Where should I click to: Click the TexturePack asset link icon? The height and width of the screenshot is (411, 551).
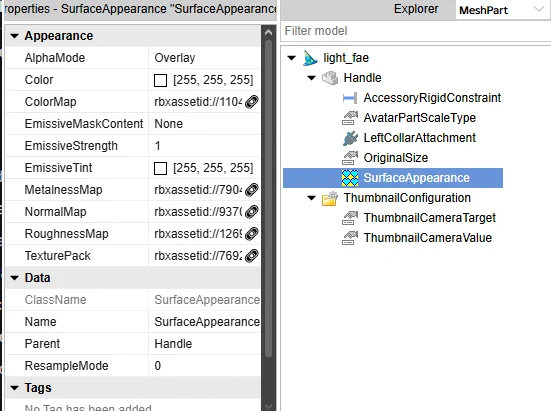(x=252, y=256)
